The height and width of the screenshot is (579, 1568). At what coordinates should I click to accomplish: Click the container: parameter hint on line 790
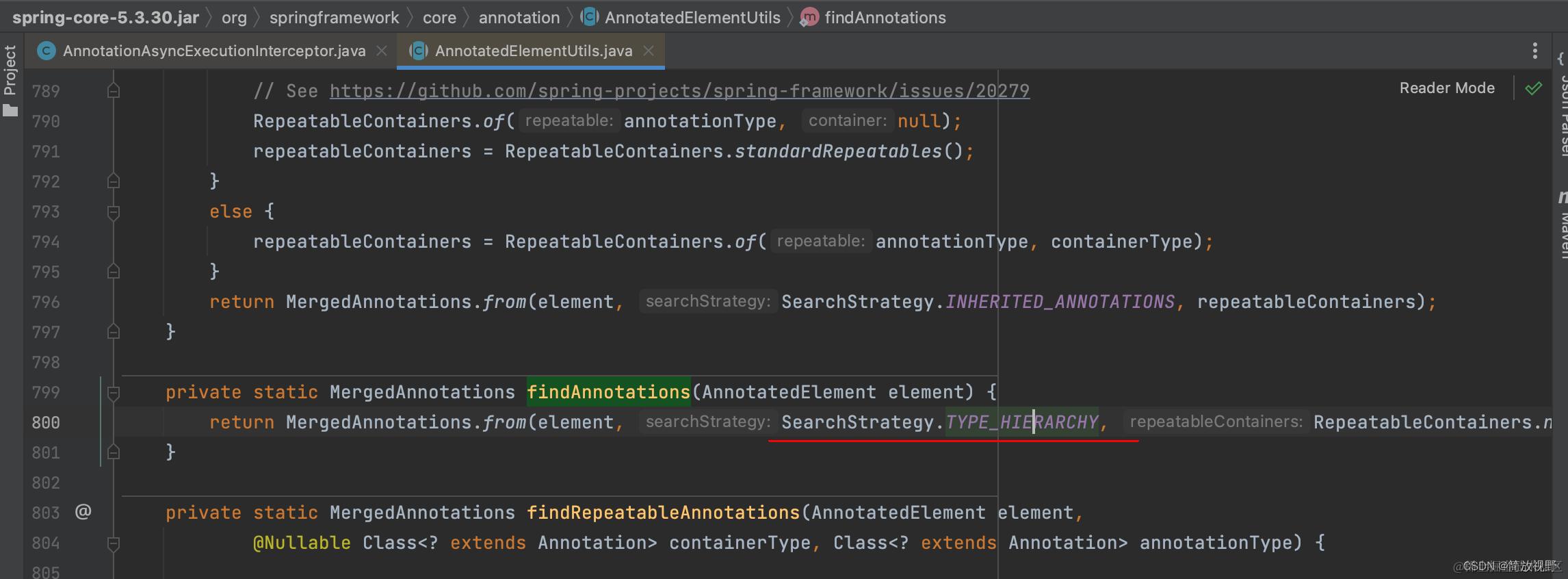click(x=847, y=120)
